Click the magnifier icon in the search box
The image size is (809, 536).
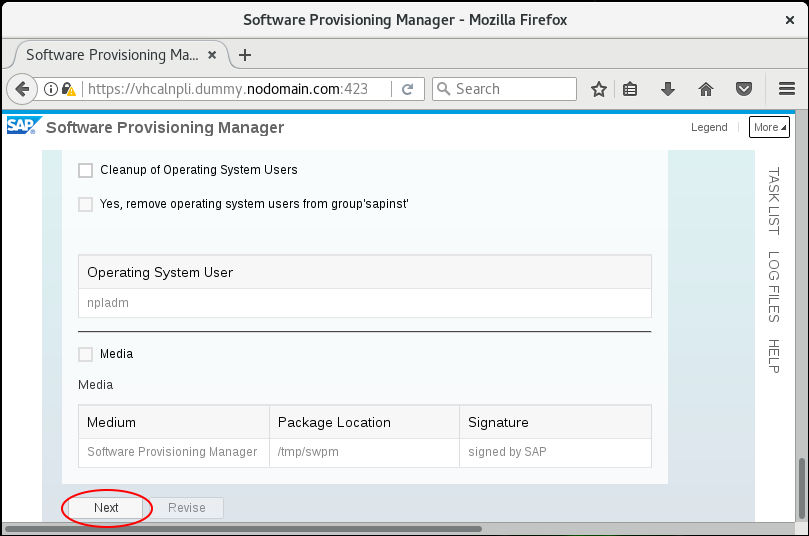[x=443, y=89]
